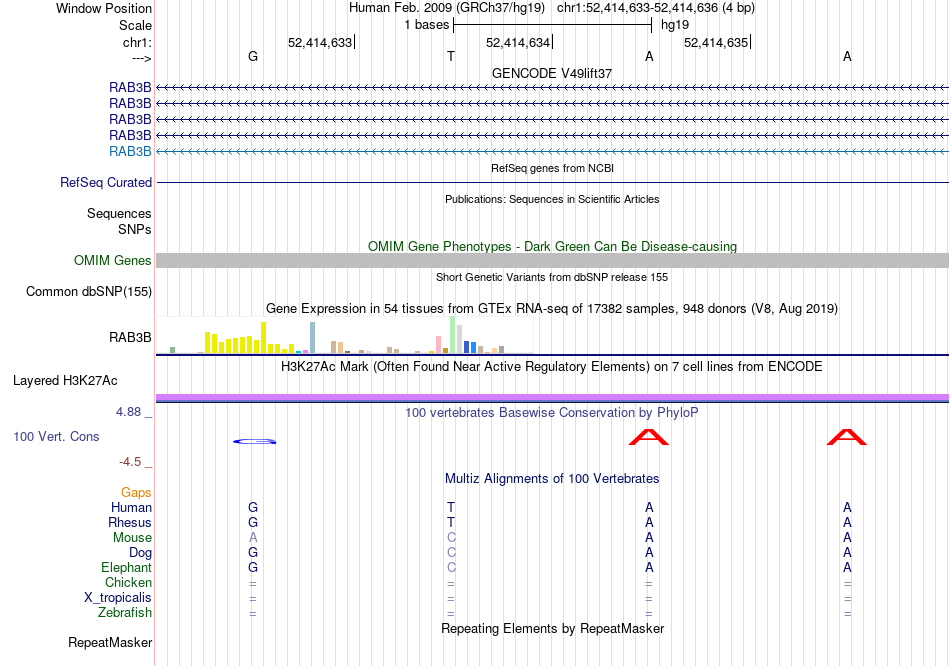Viewport: 950px width, 666px height.
Task: Click Publications: Sequences in Scientific Articles title
Action: click(x=552, y=199)
